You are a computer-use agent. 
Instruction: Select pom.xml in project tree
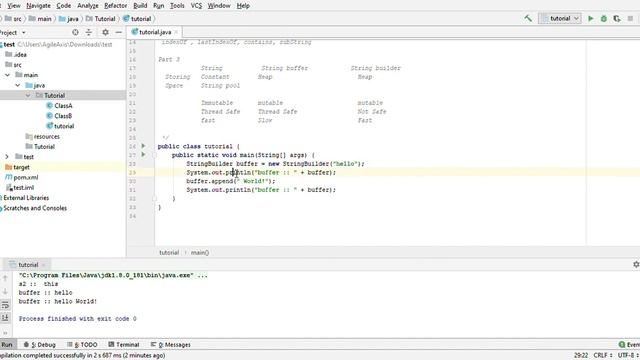tap(22, 177)
